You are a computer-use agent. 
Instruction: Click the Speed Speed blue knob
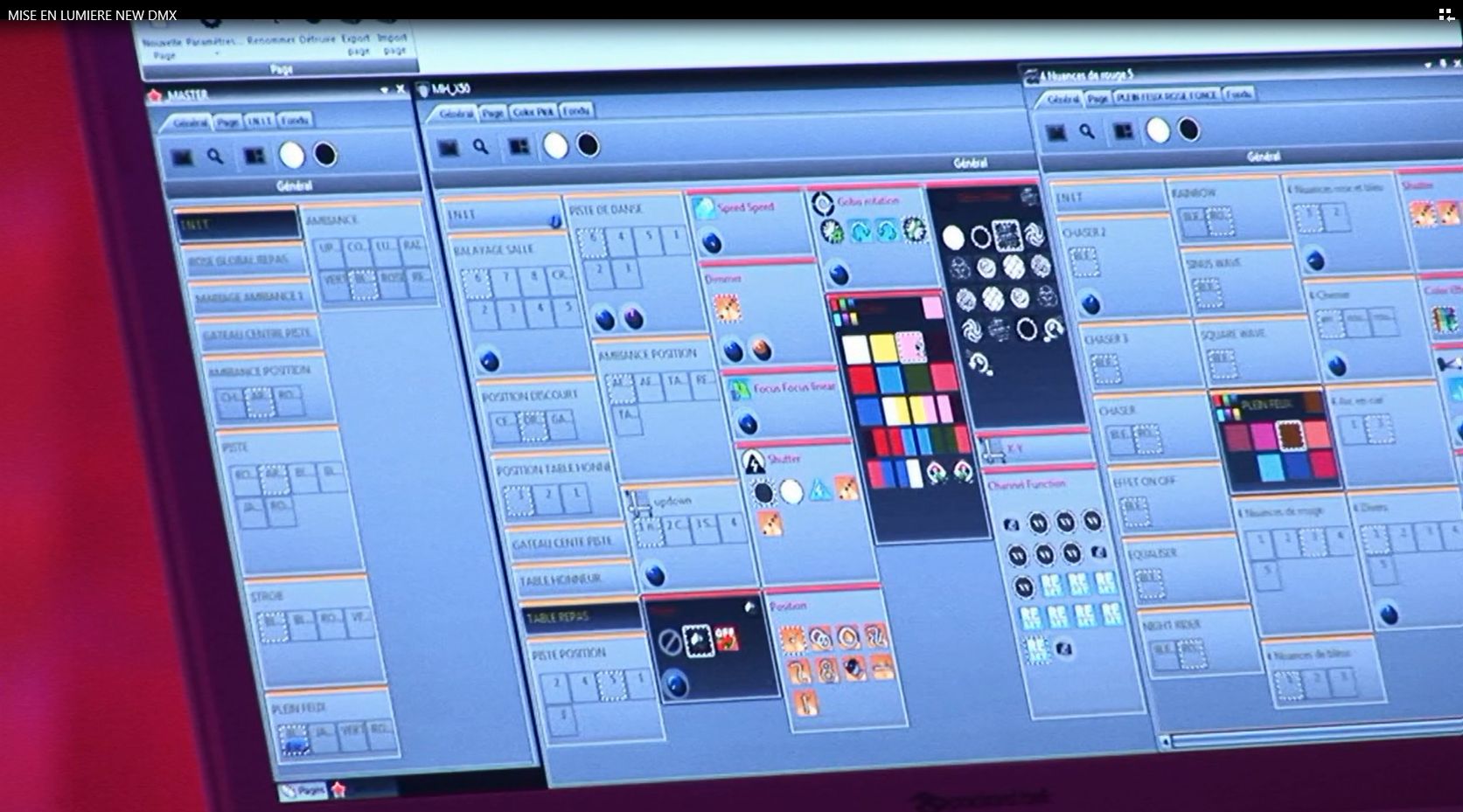click(712, 242)
